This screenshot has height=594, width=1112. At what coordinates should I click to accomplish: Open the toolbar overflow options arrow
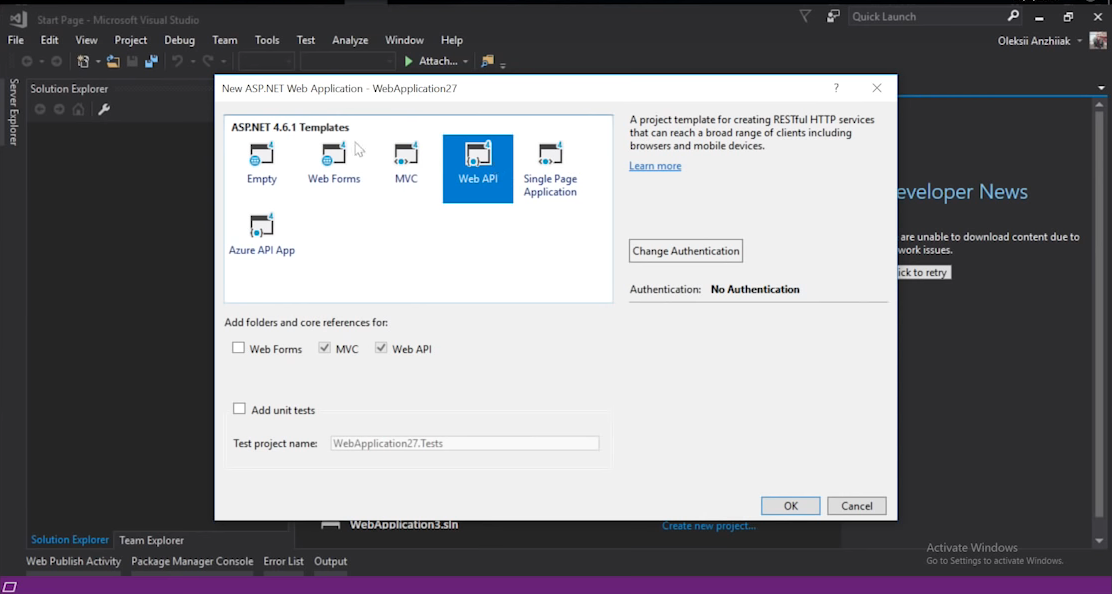(503, 65)
